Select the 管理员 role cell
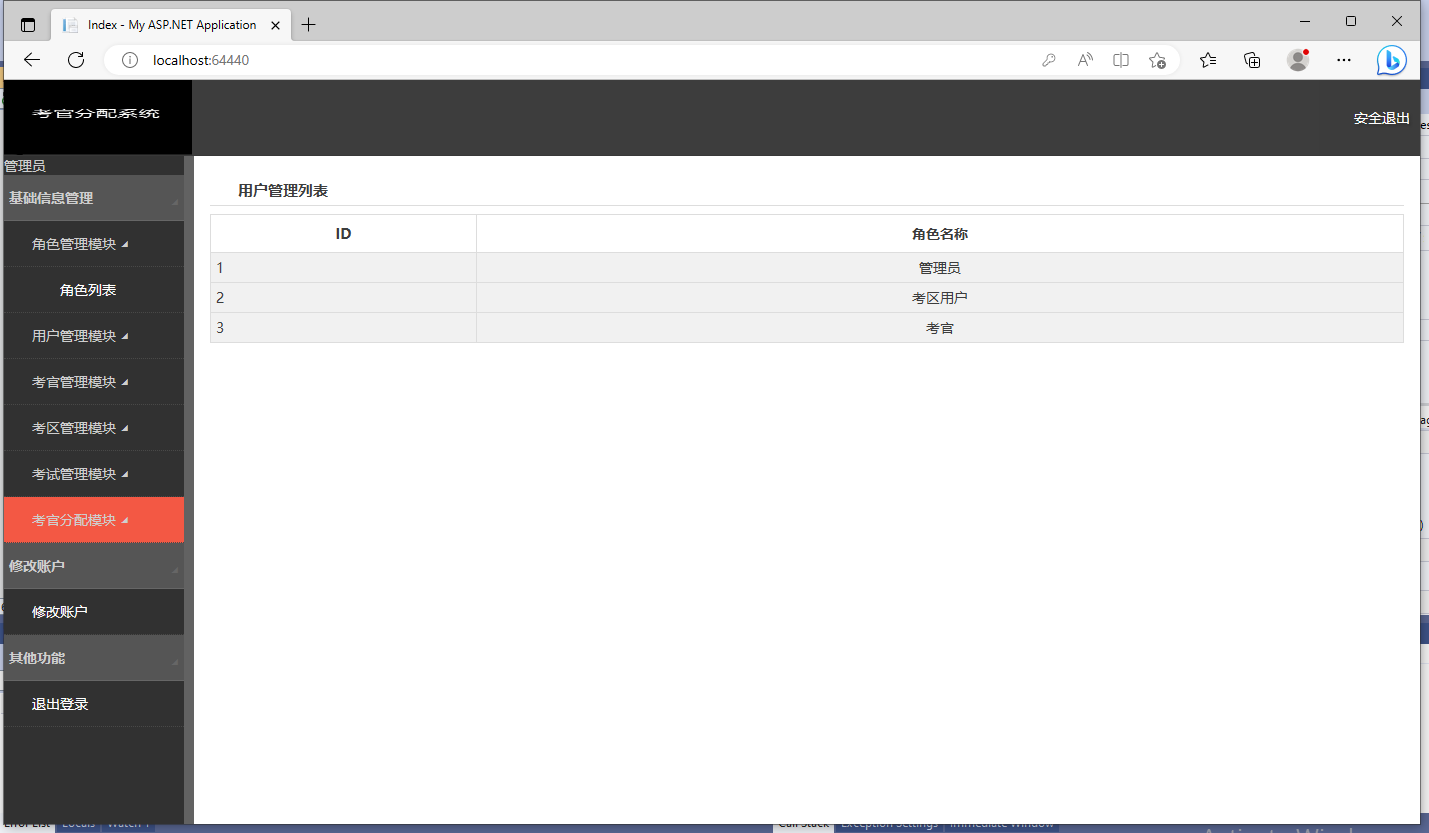Image resolution: width=1429 pixels, height=833 pixels. click(x=940, y=268)
